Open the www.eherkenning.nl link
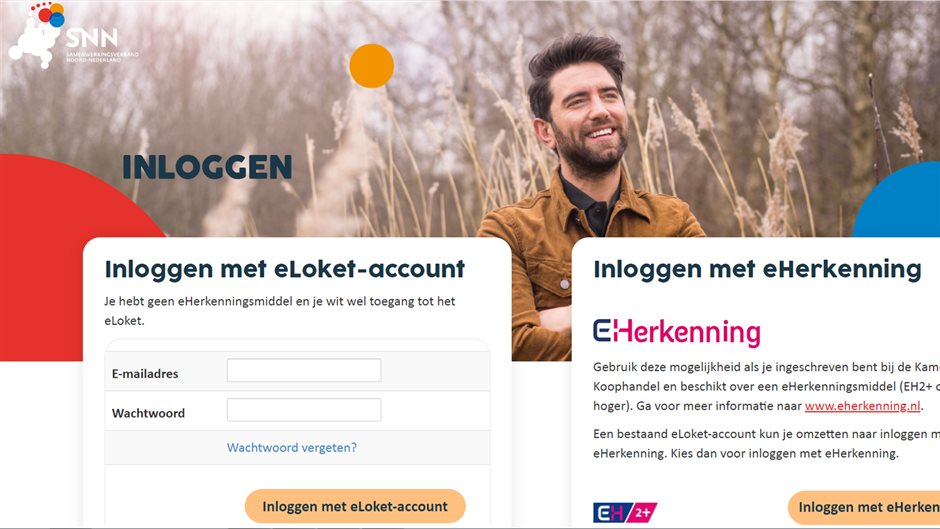 point(862,406)
